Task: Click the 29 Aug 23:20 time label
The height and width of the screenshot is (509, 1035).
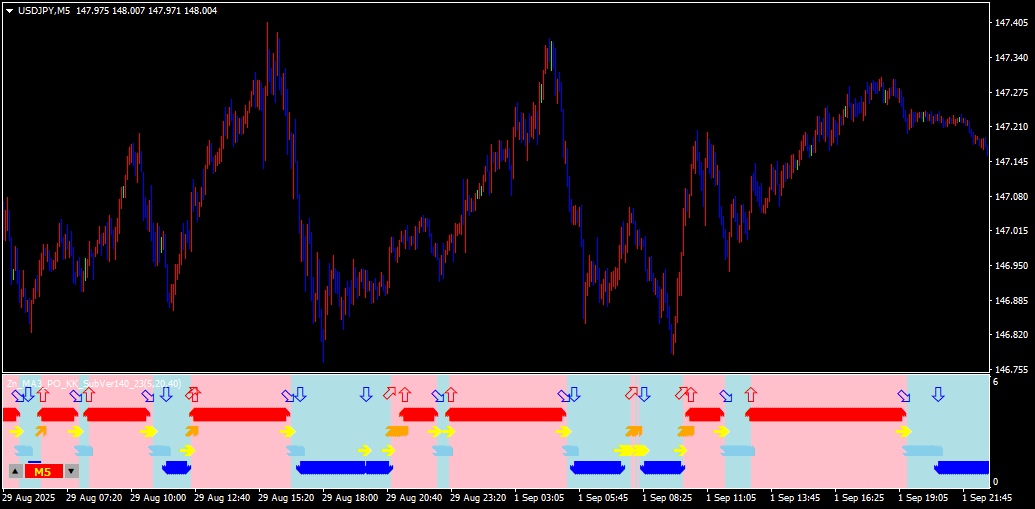Action: click(x=478, y=497)
